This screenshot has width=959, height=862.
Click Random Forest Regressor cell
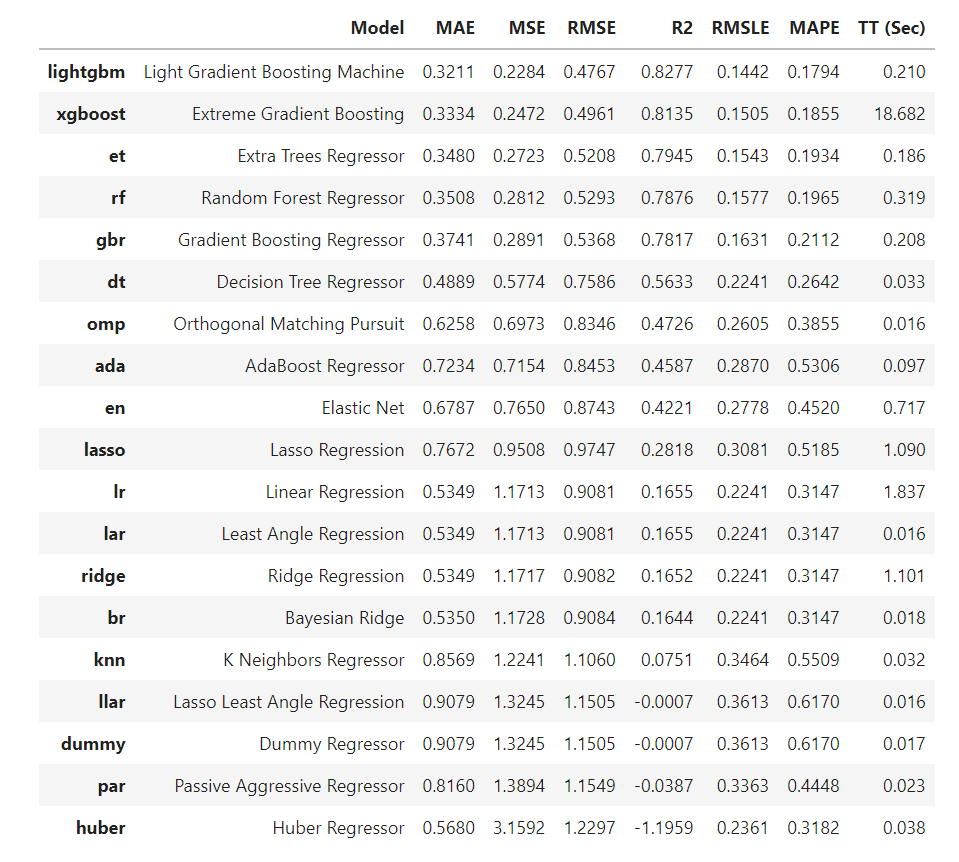point(303,198)
